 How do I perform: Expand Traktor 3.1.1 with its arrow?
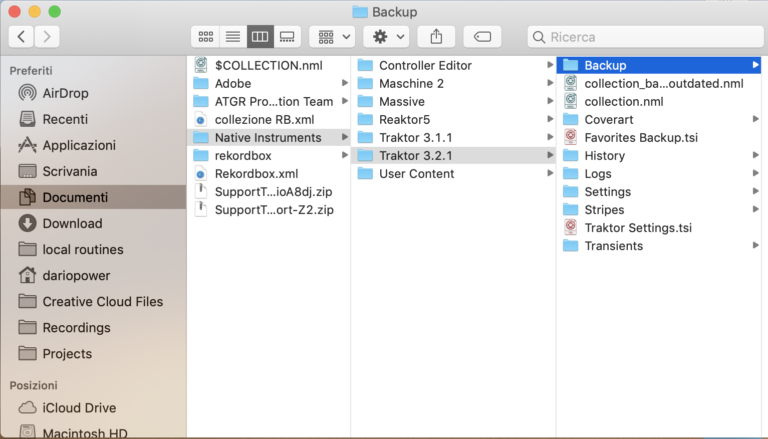(x=550, y=137)
